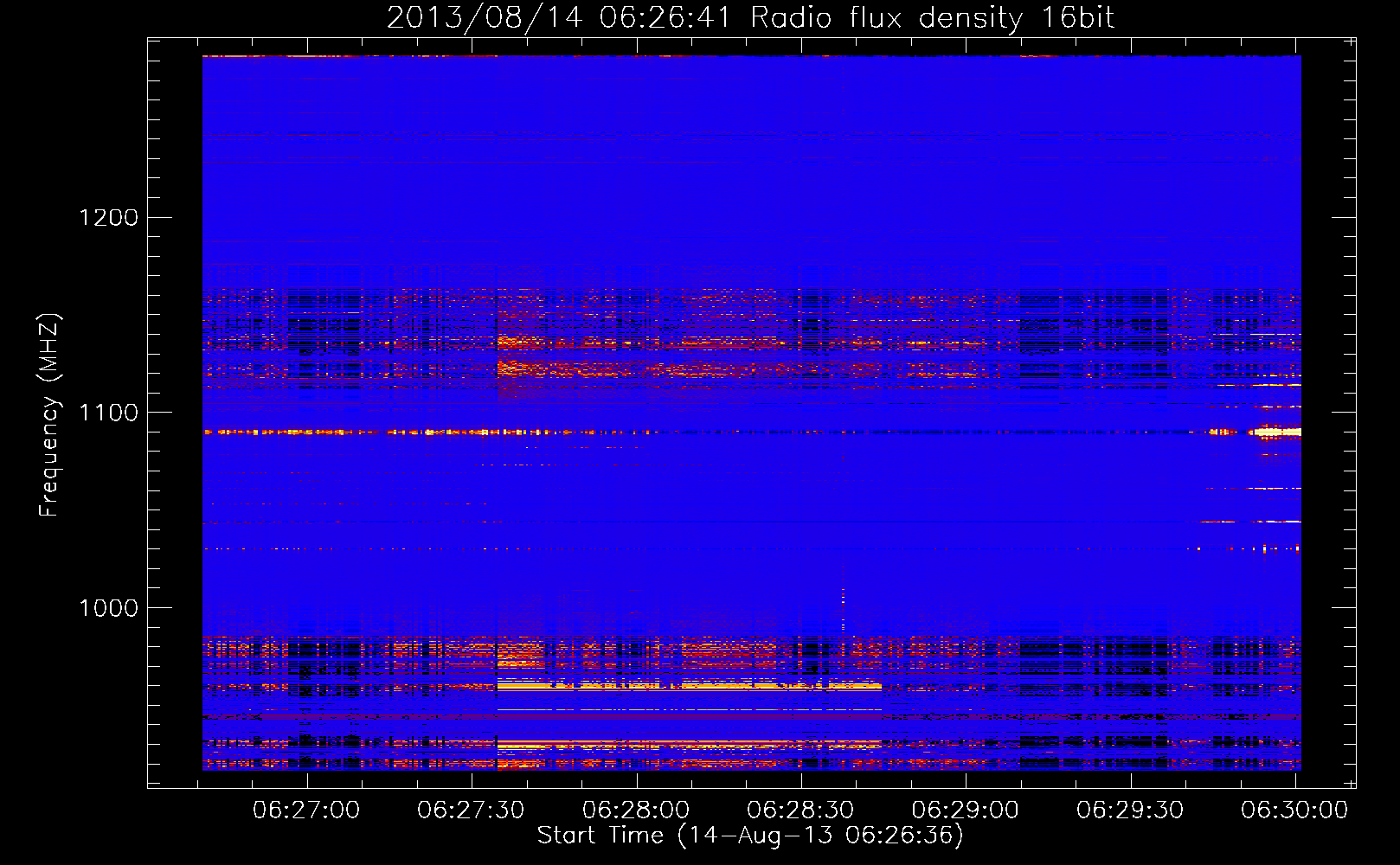This screenshot has width=1400, height=865.
Task: Click the 1000 frequency tick label
Action: (x=109, y=608)
